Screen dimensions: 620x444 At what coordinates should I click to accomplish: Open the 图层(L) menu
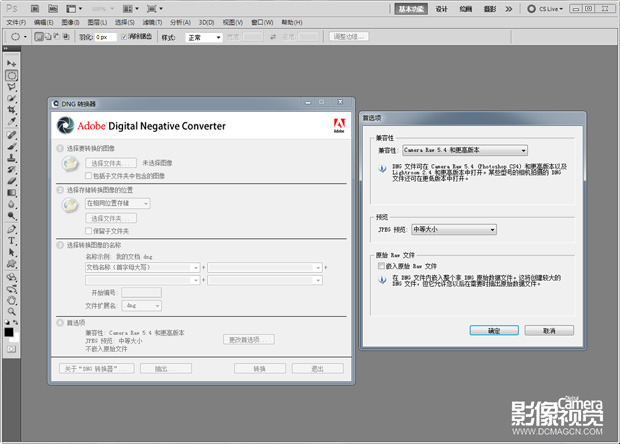pos(97,23)
